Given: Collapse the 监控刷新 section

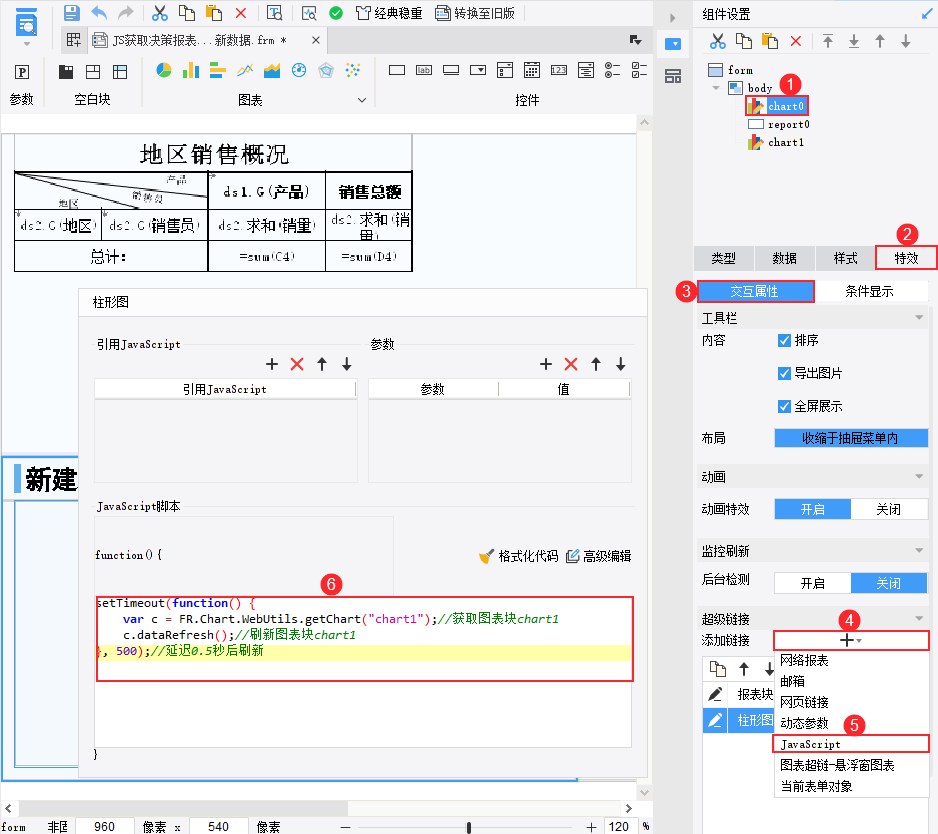Looking at the screenshot, I should [x=919, y=550].
